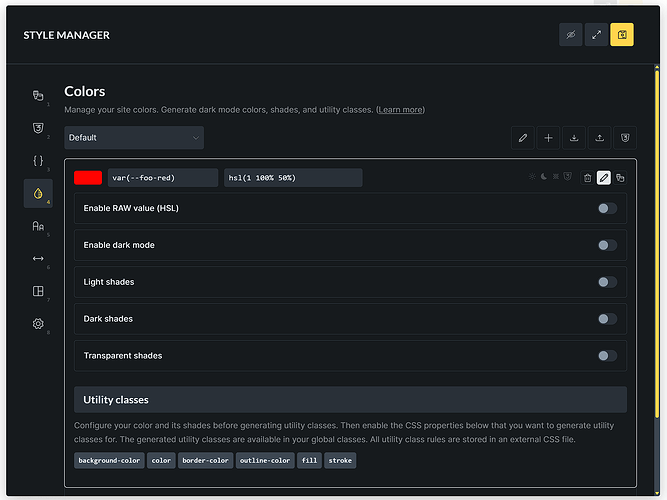Image resolution: width=667 pixels, height=500 pixels.
Task: Open the Spacing section with the arrows icon
Action: tap(38, 259)
